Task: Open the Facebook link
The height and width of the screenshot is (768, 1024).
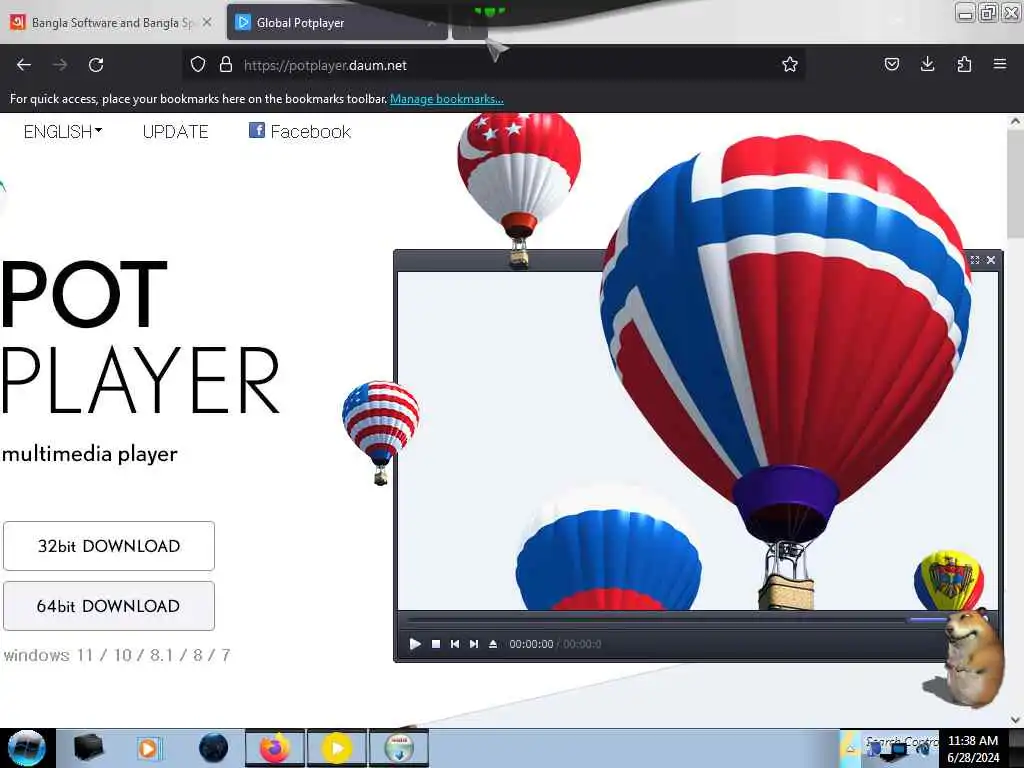Action: (300, 131)
